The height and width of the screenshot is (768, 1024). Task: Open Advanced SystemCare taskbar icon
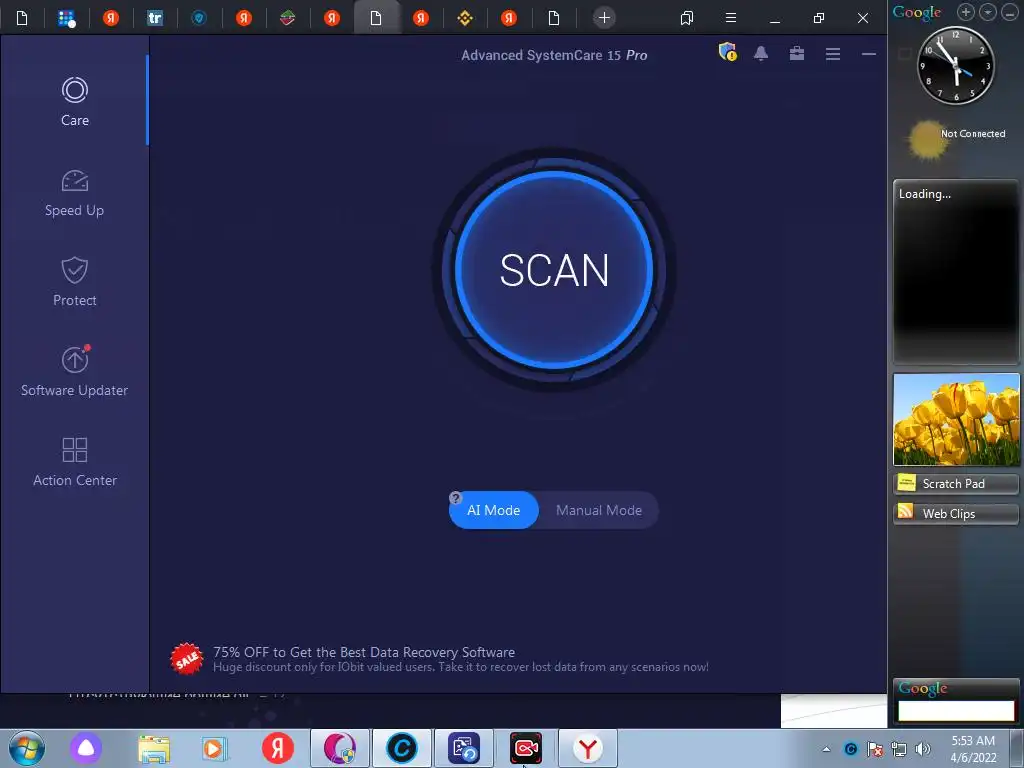(402, 748)
